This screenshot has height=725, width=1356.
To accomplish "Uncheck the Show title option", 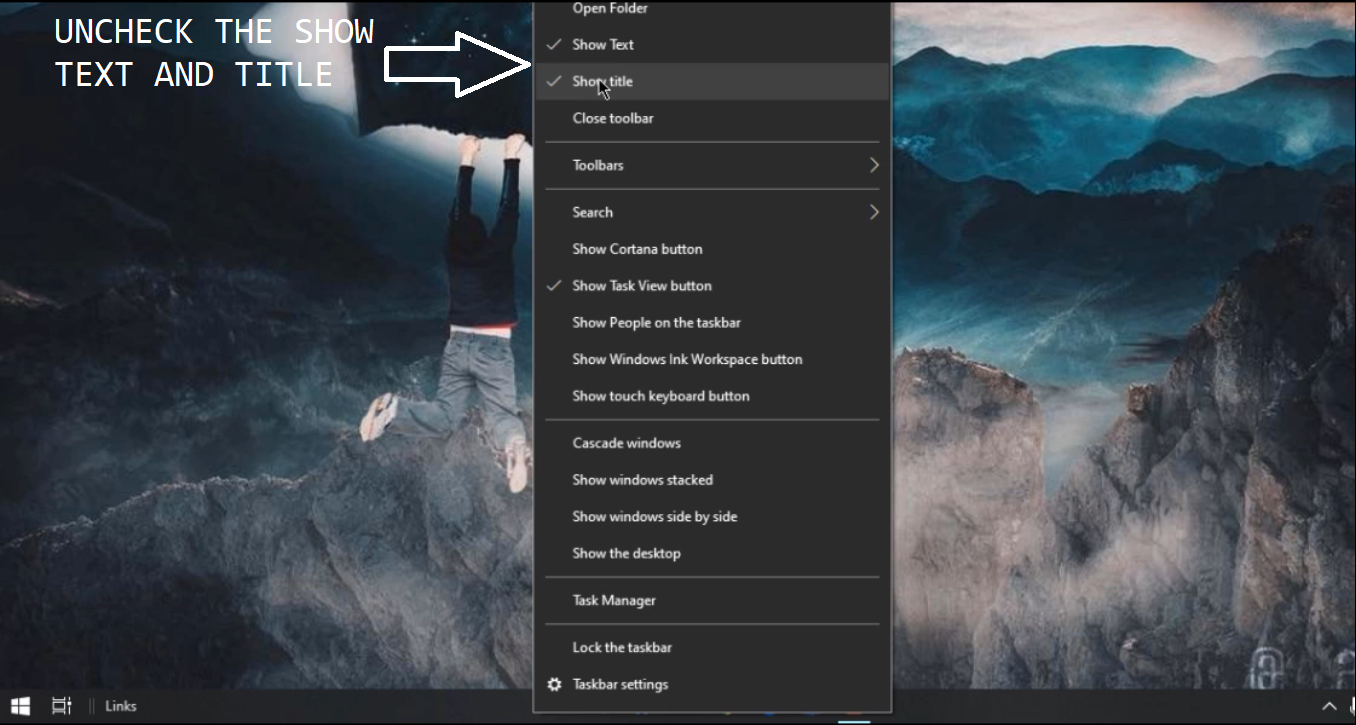I will pos(712,81).
